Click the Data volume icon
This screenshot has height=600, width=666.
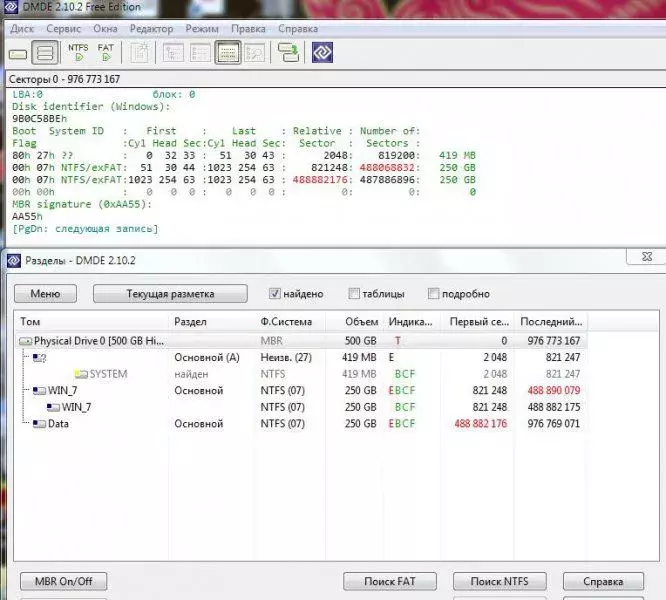pyautogui.click(x=39, y=424)
